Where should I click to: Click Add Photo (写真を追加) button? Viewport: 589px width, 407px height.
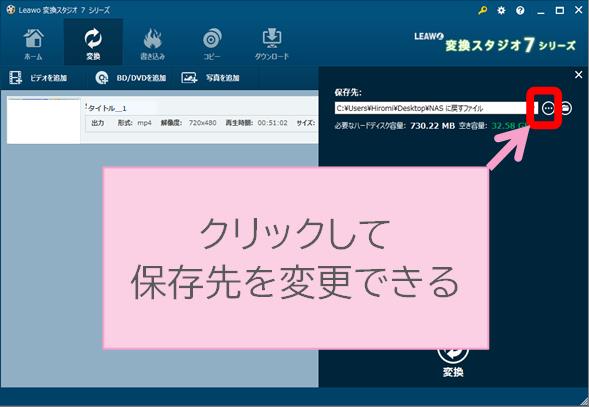(x=210, y=78)
